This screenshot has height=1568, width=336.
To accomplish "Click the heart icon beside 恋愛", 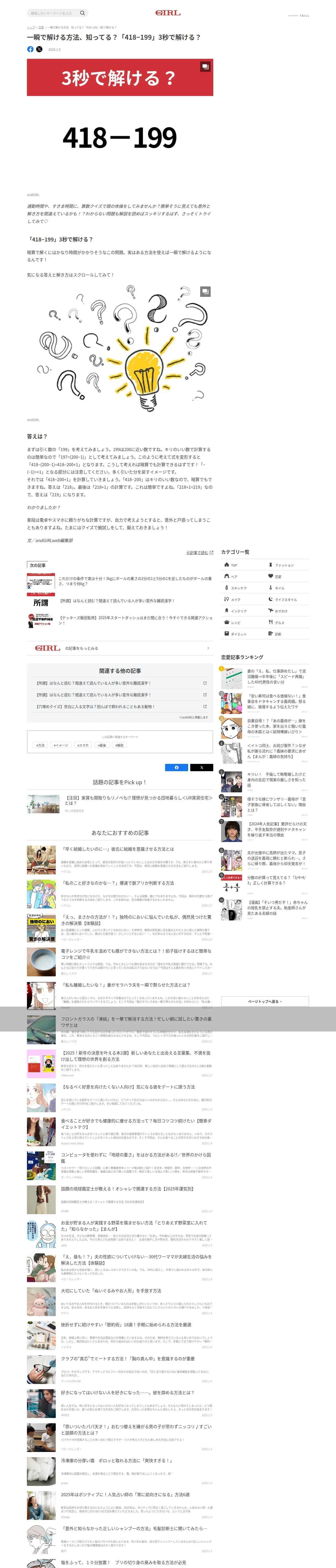I will tap(271, 577).
